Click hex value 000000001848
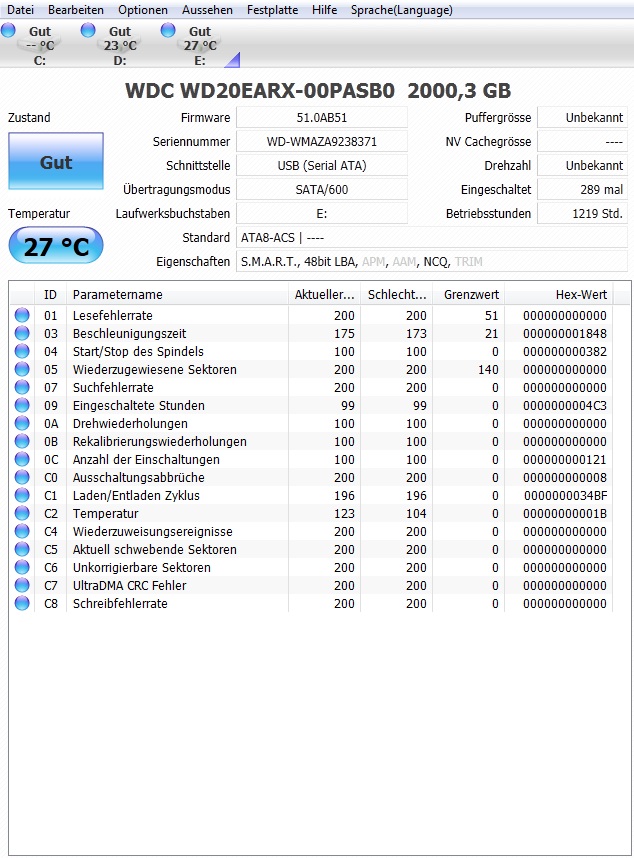Screen dimensions: 634x858 565,334
